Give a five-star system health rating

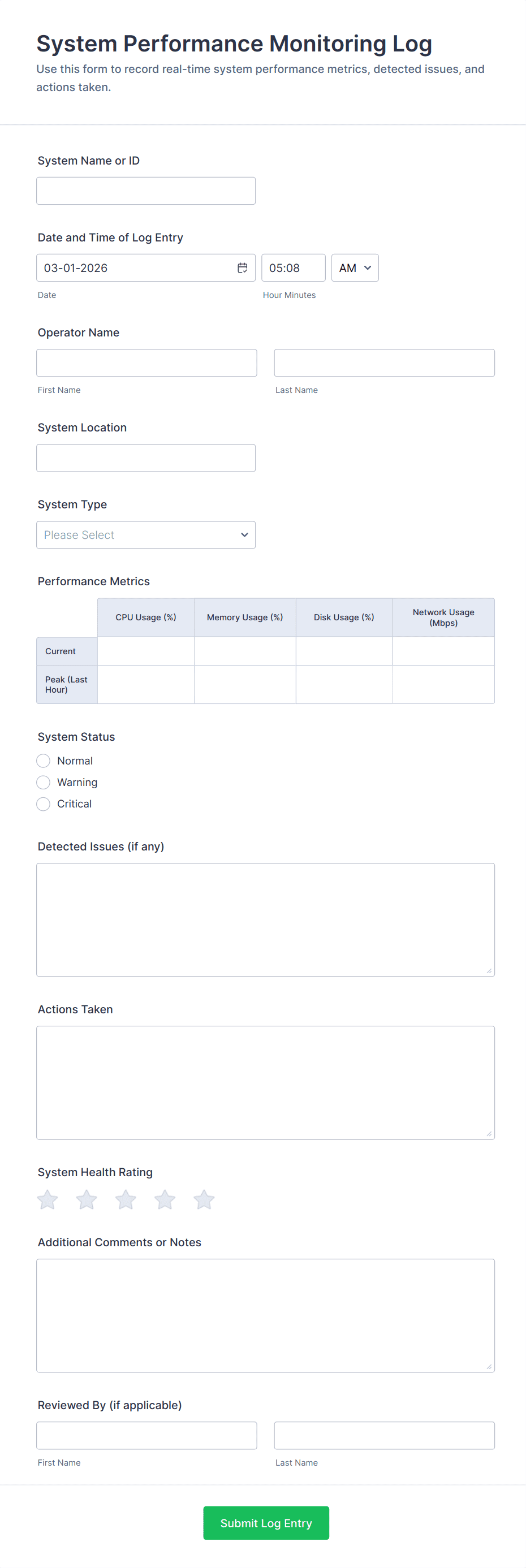click(x=204, y=1200)
